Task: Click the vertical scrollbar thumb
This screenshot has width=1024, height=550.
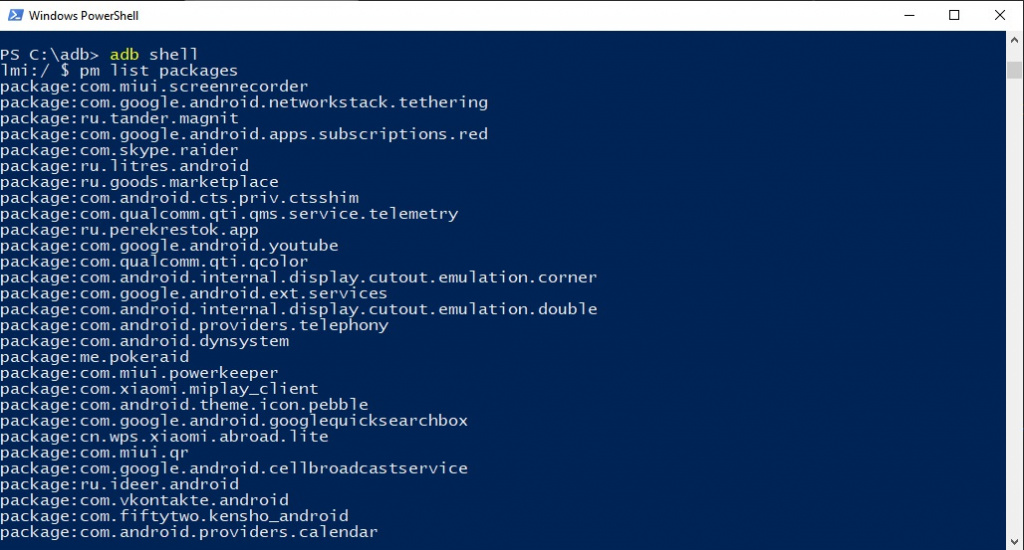Action: pyautogui.click(x=1015, y=68)
